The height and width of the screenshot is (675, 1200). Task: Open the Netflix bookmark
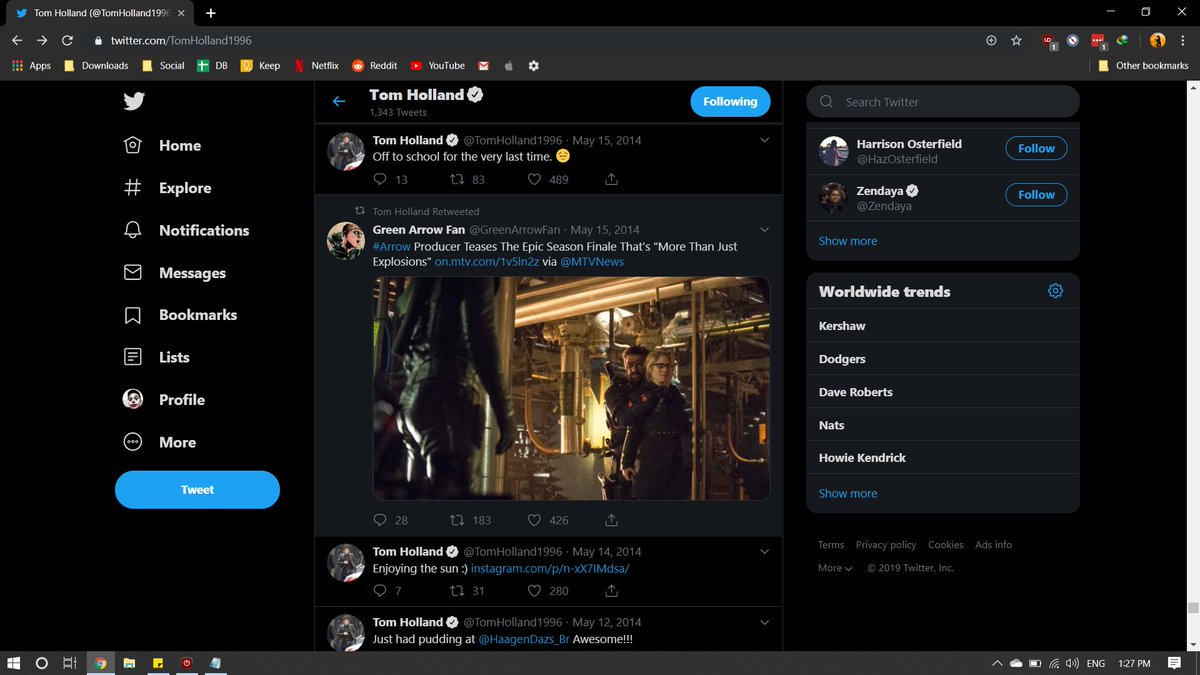tap(316, 65)
